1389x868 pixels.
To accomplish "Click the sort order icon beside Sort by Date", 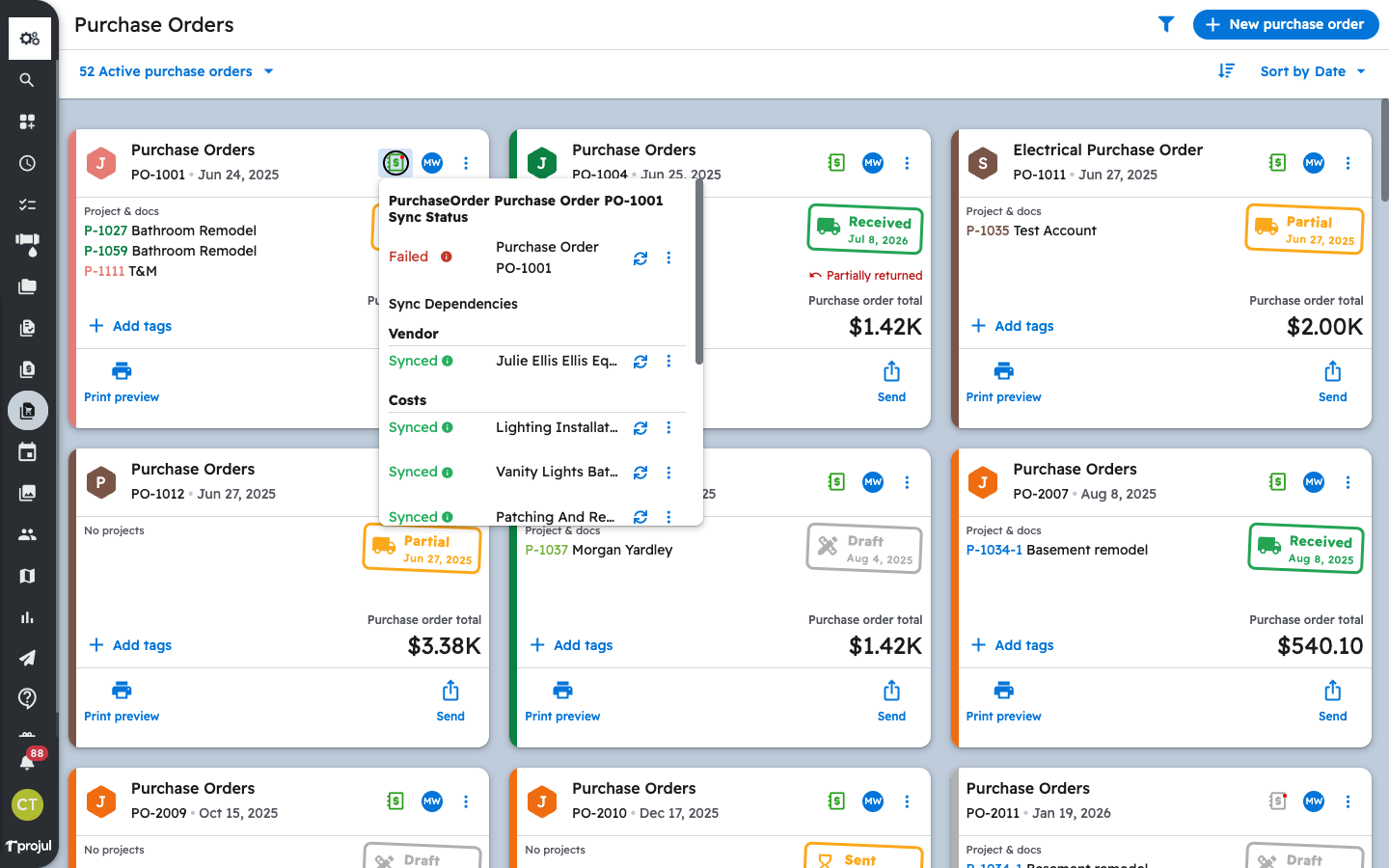I will coord(1226,70).
